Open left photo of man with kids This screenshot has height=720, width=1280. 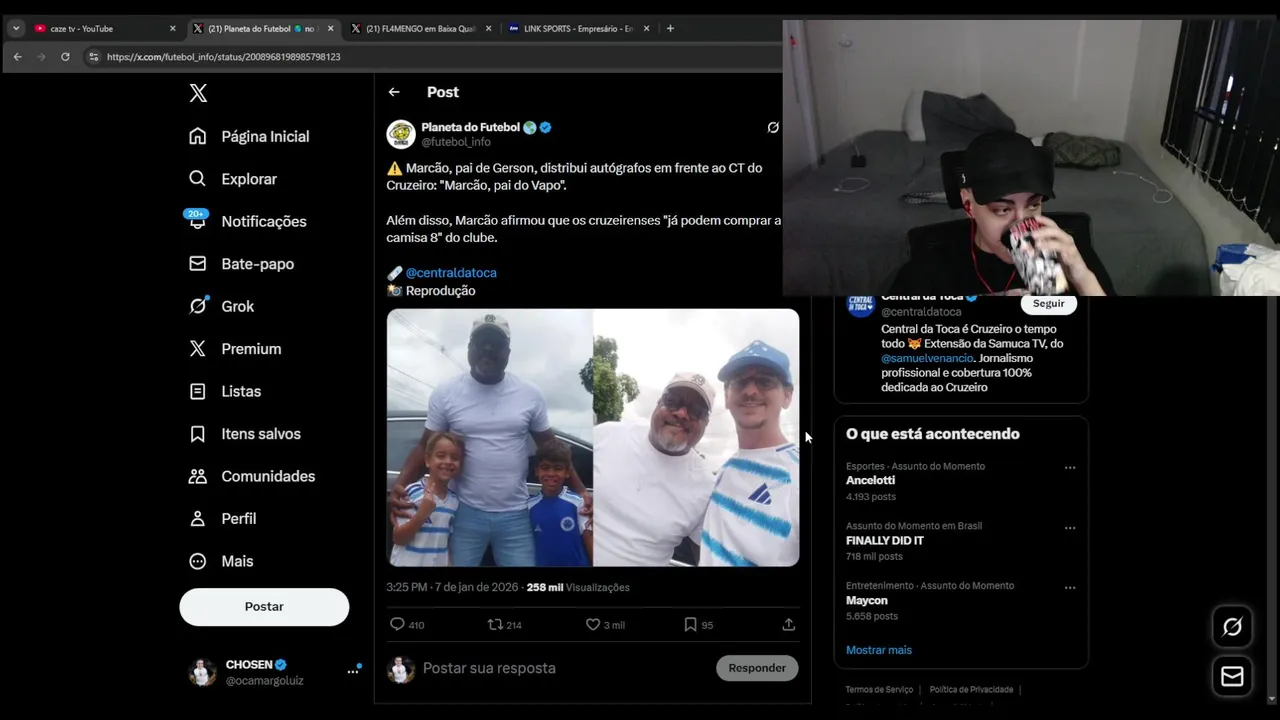(489, 438)
